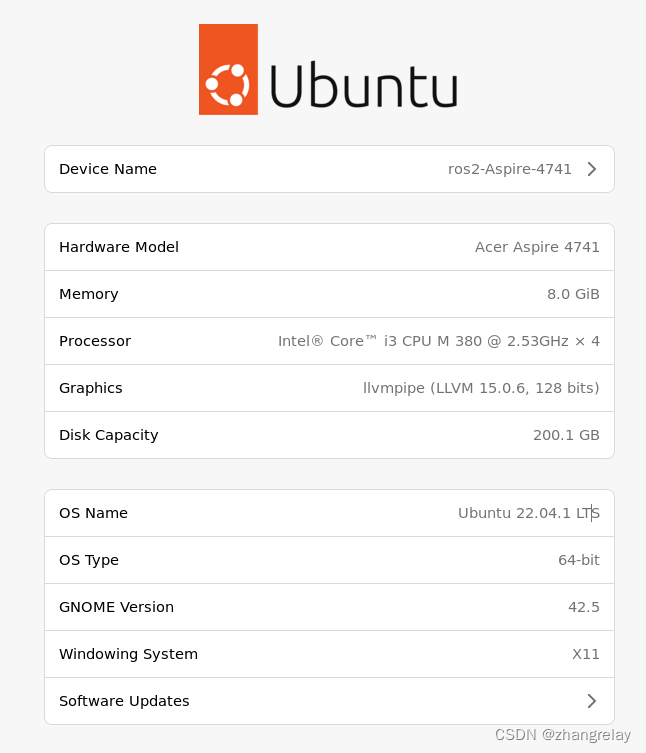Click the GNOME Version value 42.5
This screenshot has width=646, height=753.
coord(584,607)
